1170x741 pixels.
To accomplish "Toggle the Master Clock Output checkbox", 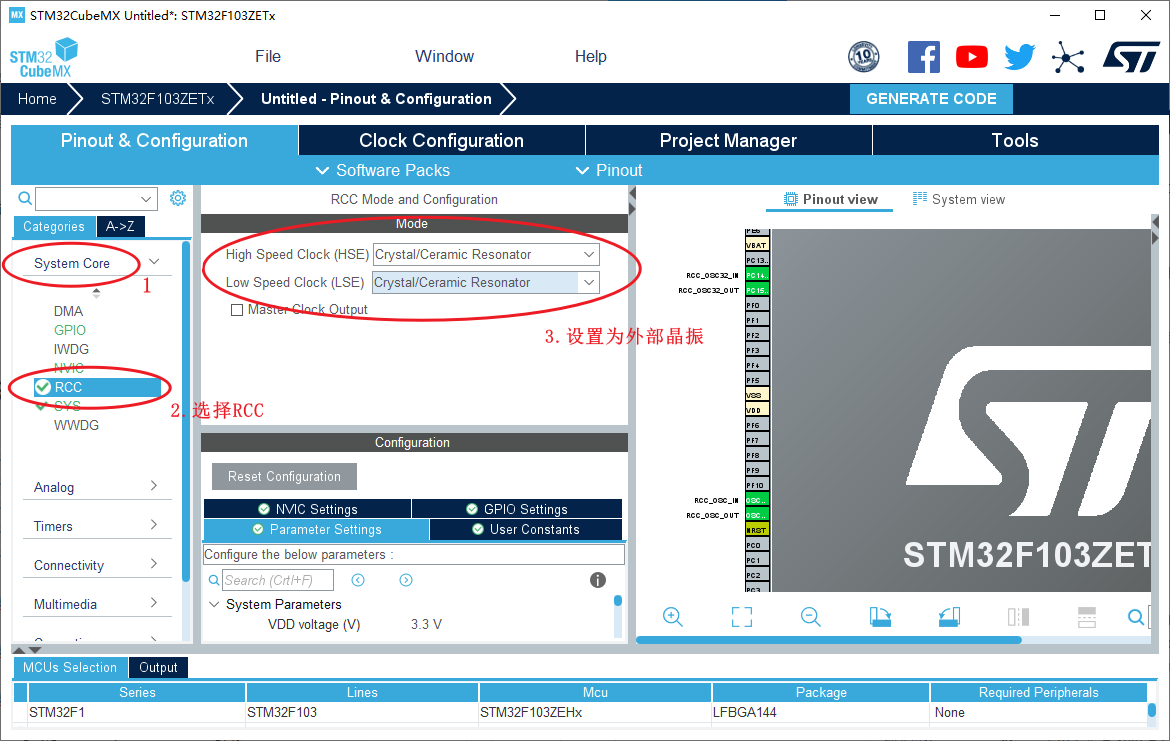I will (237, 310).
